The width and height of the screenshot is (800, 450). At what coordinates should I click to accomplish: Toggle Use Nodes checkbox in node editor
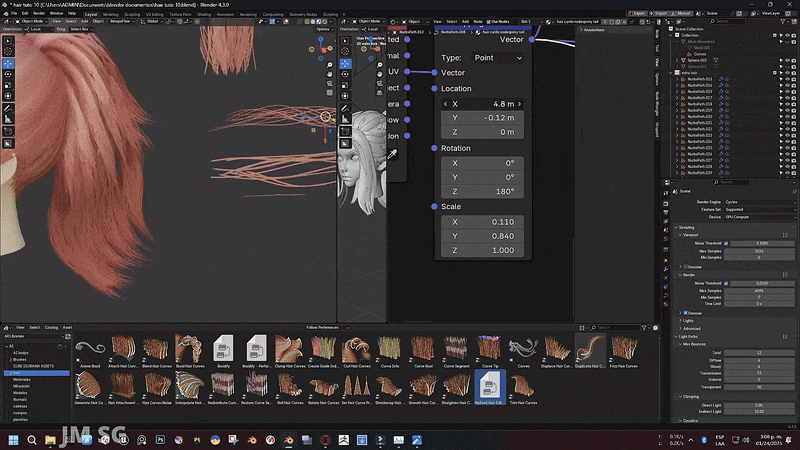click(489, 21)
